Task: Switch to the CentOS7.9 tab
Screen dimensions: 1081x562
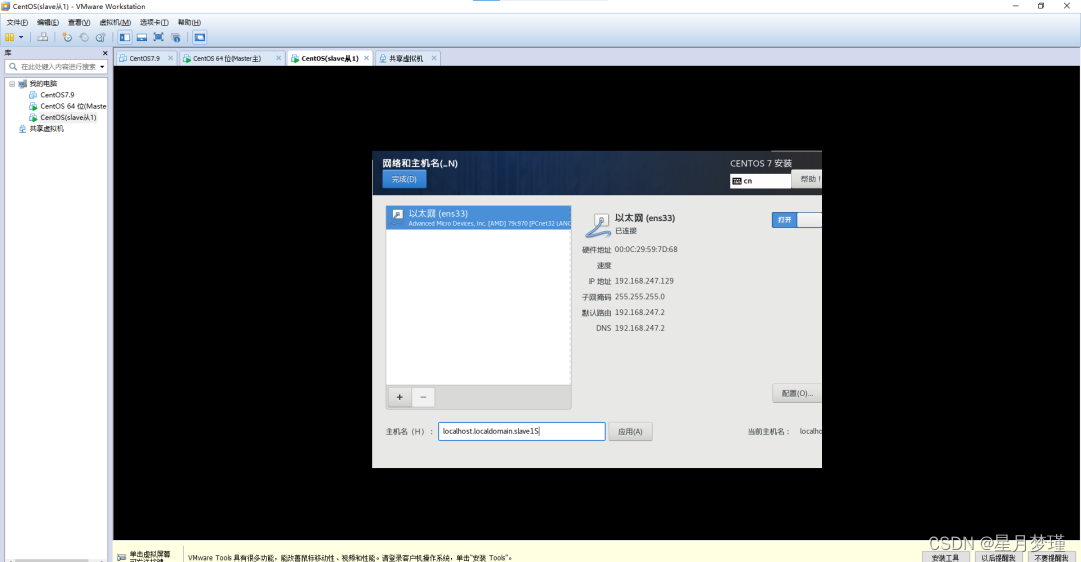Action: click(144, 59)
